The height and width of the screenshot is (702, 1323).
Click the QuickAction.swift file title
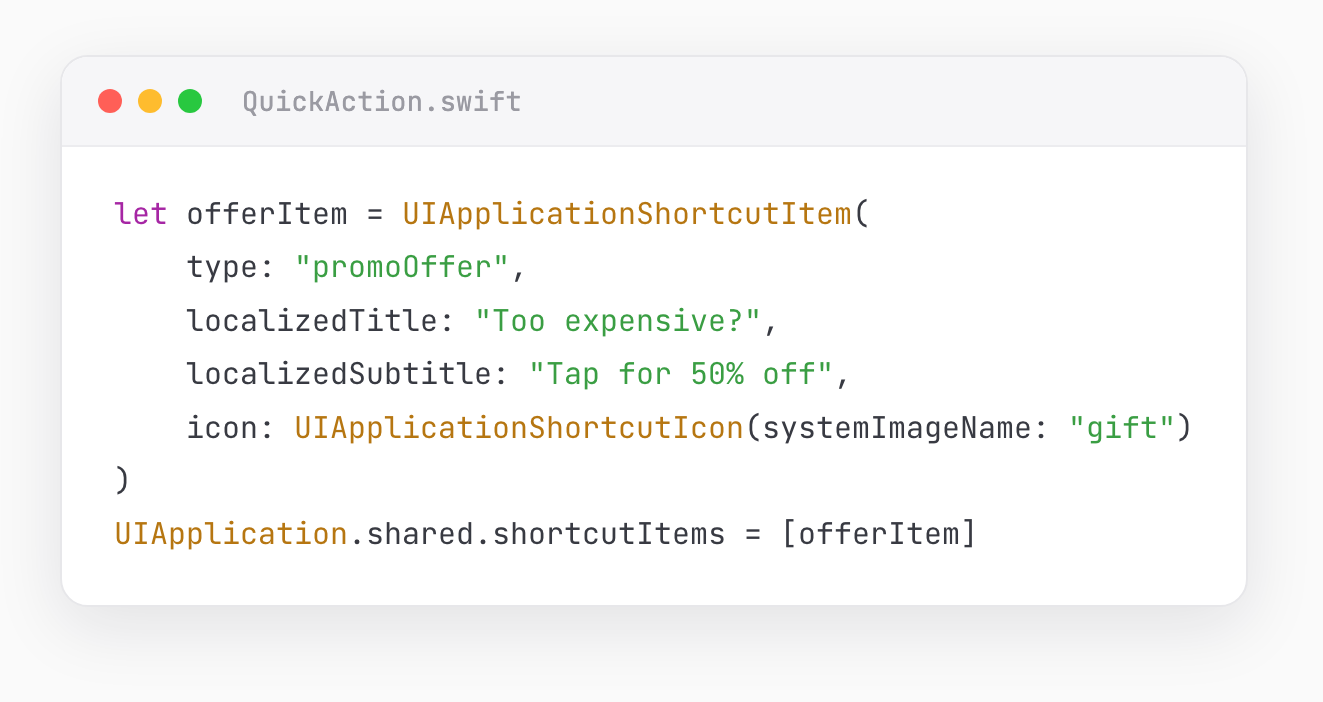(x=382, y=102)
